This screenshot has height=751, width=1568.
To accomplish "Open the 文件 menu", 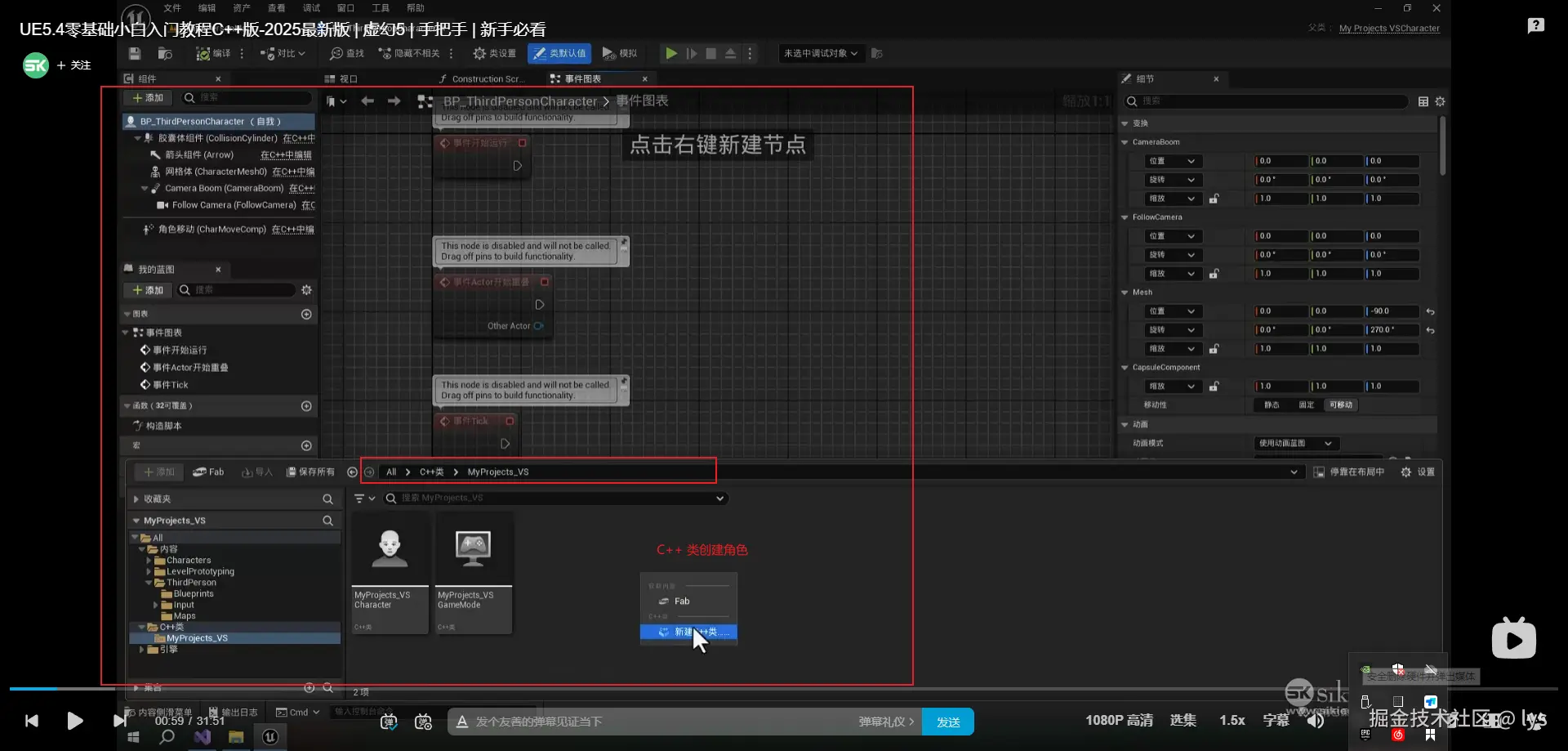I will [x=172, y=8].
